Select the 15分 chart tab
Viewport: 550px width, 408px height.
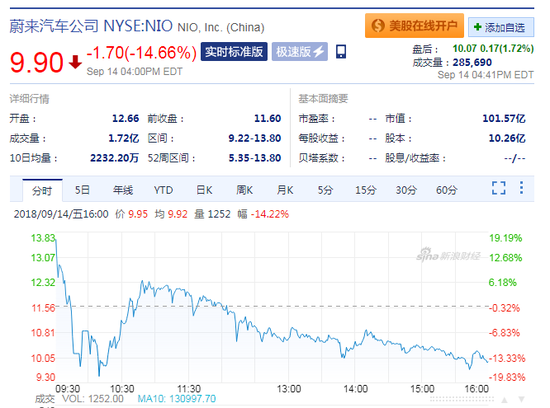pyautogui.click(x=365, y=190)
